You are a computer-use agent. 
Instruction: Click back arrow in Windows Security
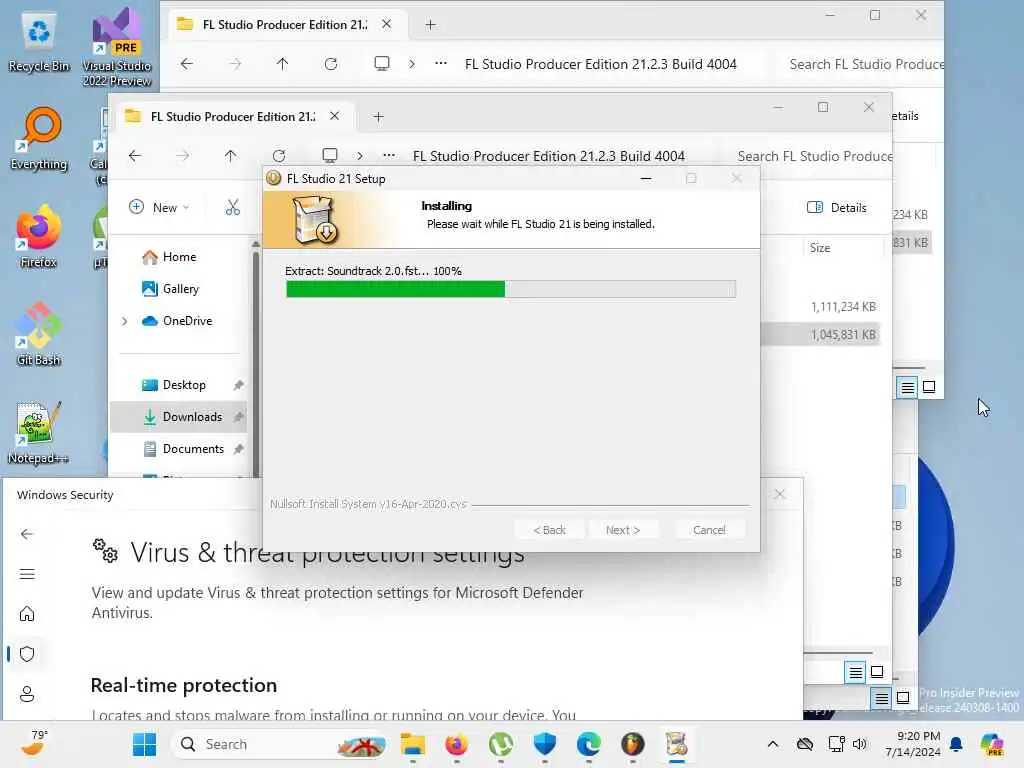(27, 534)
